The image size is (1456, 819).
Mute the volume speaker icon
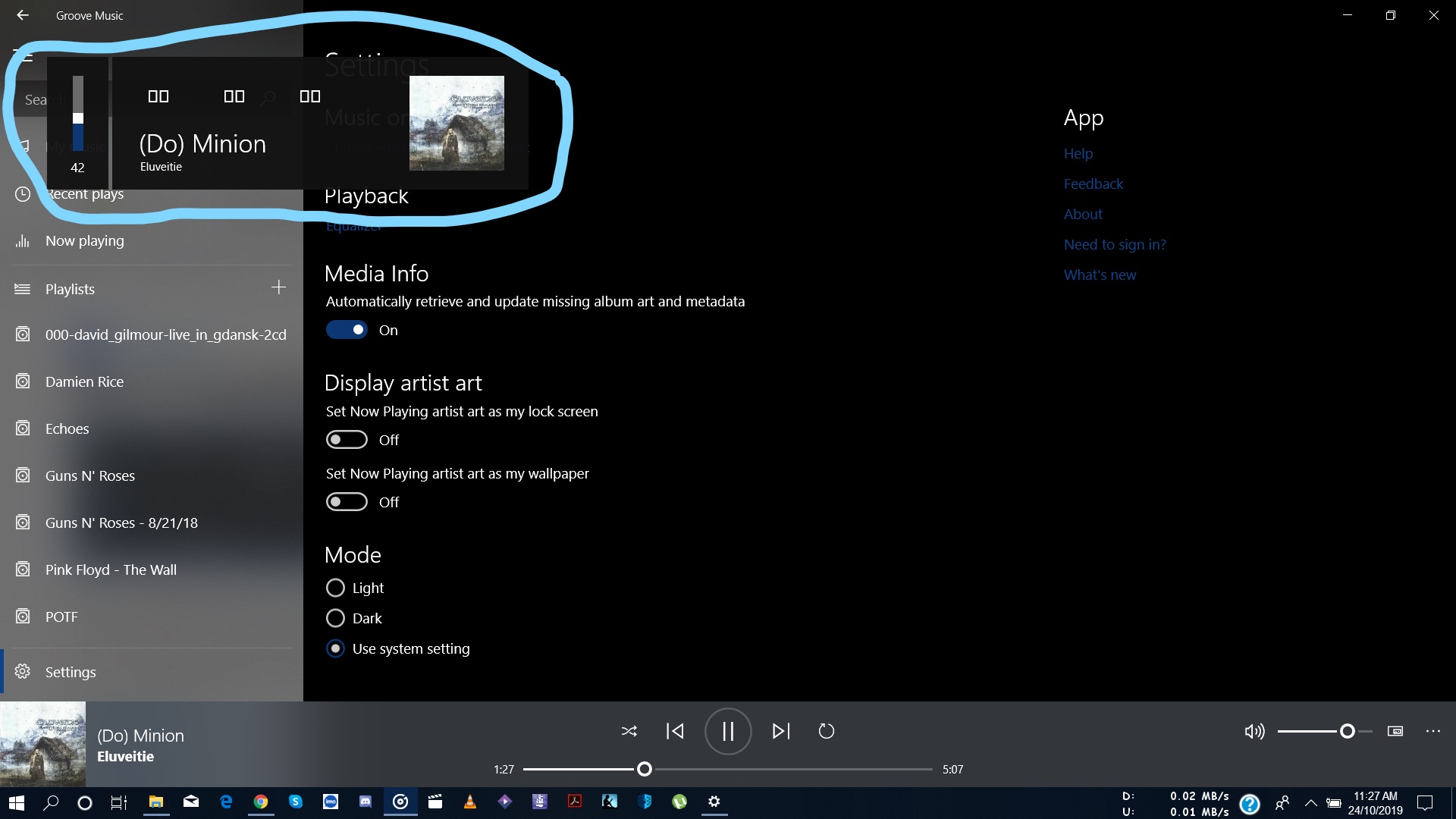pos(1254,731)
